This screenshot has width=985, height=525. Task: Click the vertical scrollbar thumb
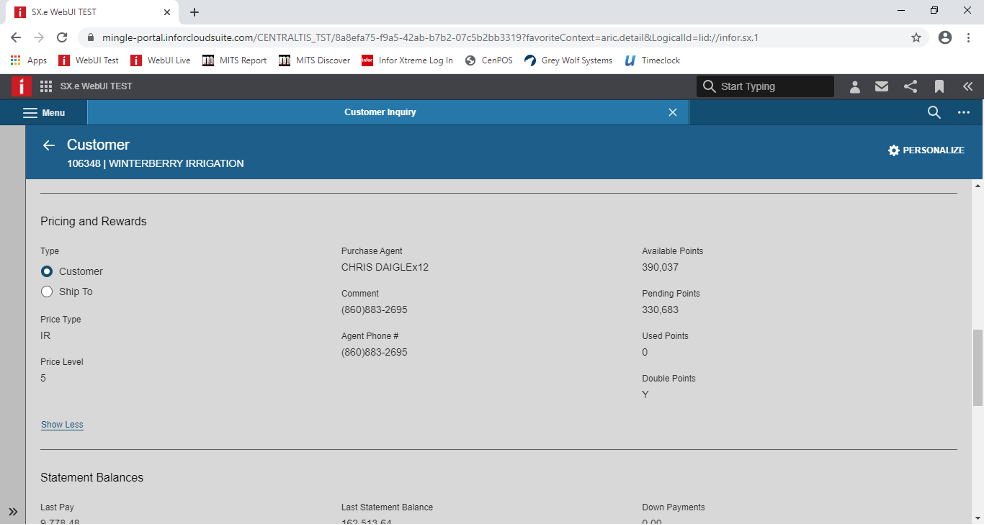click(977, 367)
